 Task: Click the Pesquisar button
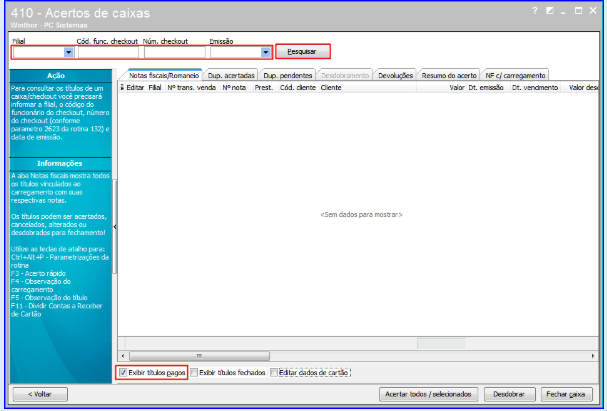[302, 51]
